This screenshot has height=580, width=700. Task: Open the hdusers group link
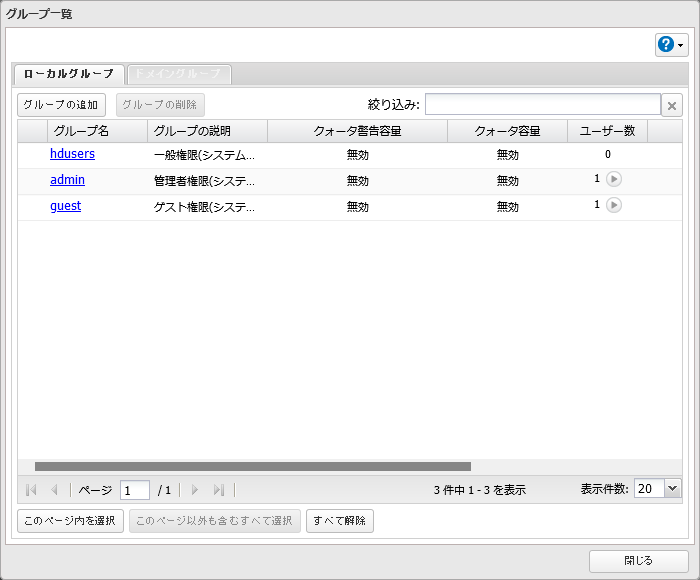[x=72, y=154]
